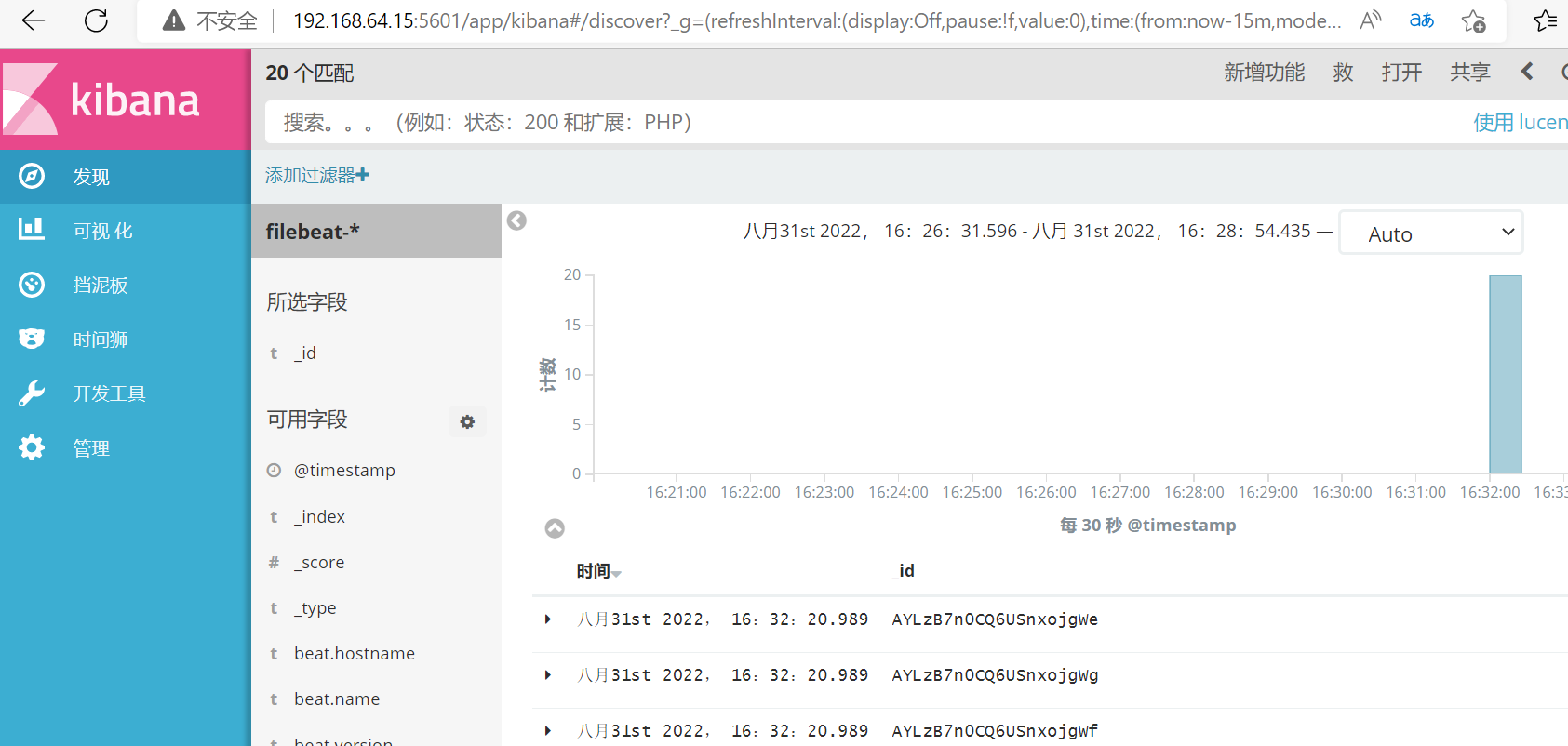Expand the row with id AYLzB7nOCQ6USnxojgWe
Screen dimensions: 1568x746
click(548, 619)
